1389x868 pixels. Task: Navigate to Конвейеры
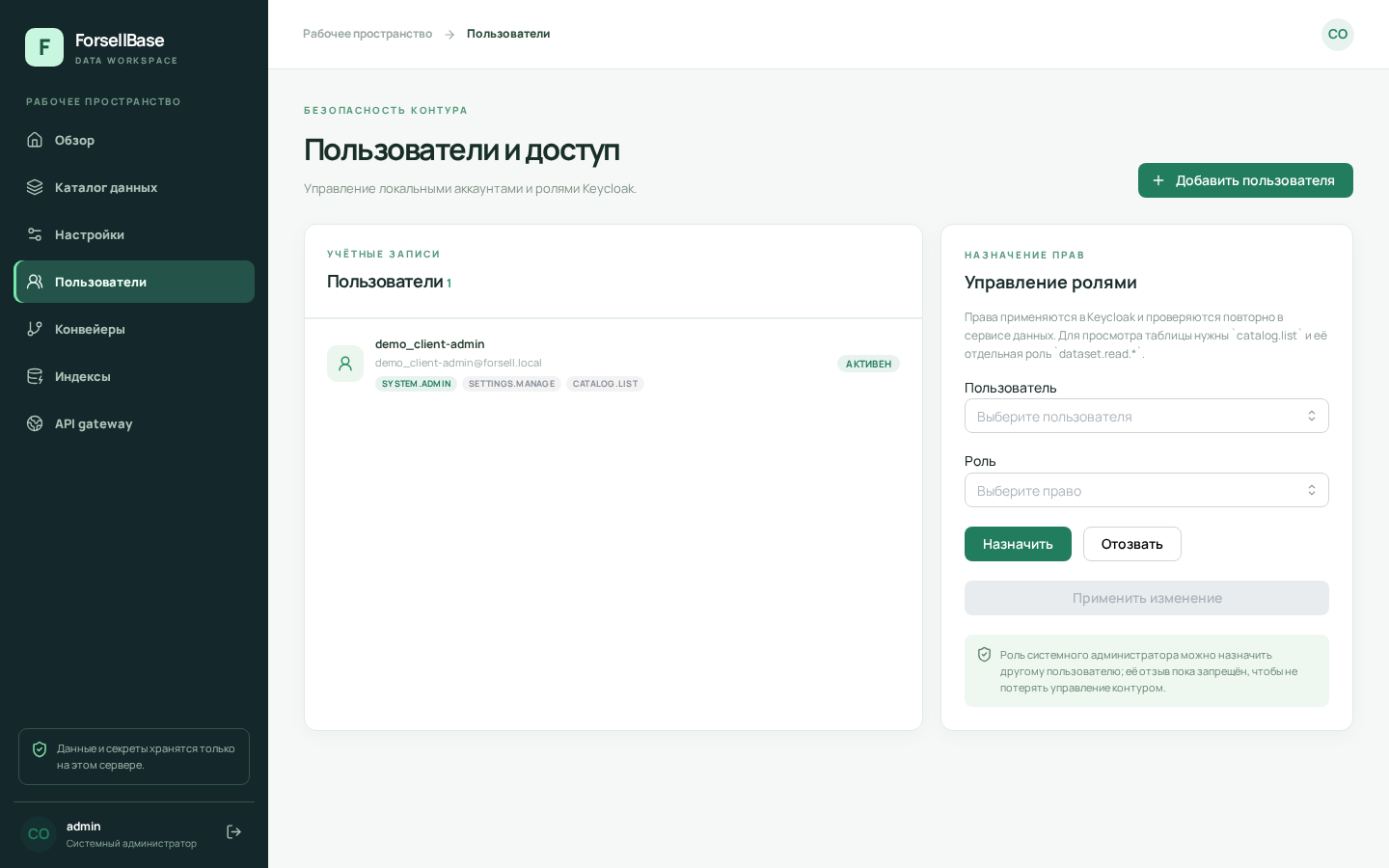point(134,329)
